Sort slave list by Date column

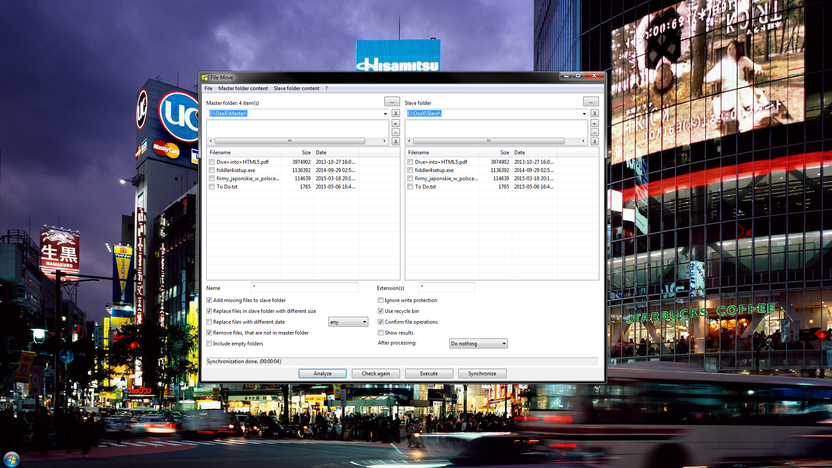(x=534, y=152)
